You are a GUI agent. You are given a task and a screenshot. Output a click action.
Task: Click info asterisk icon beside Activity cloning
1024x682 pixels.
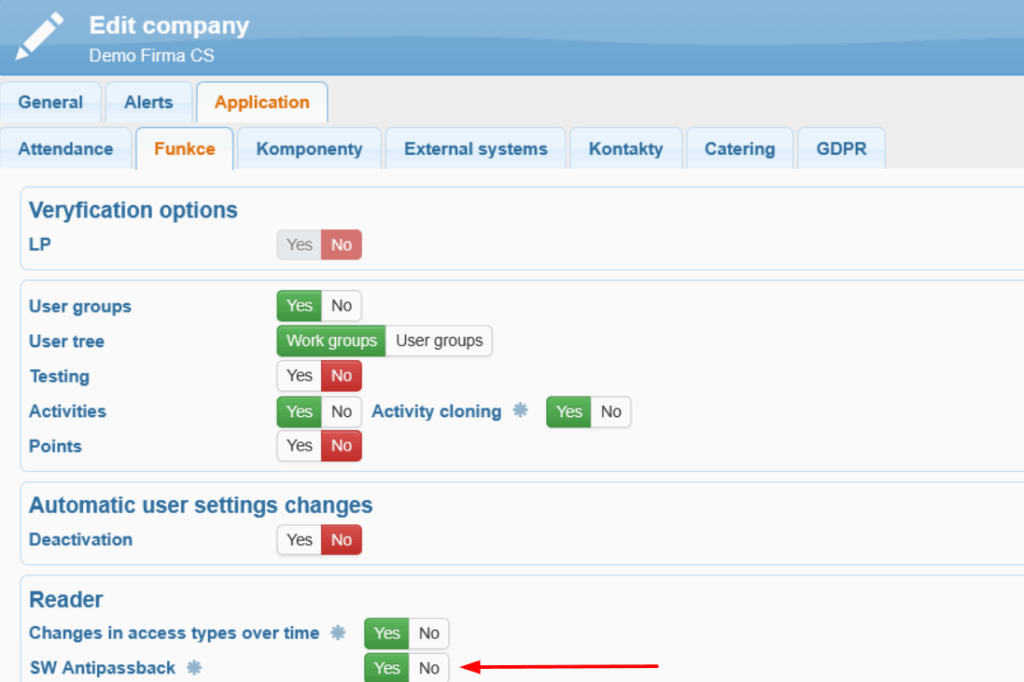(520, 411)
